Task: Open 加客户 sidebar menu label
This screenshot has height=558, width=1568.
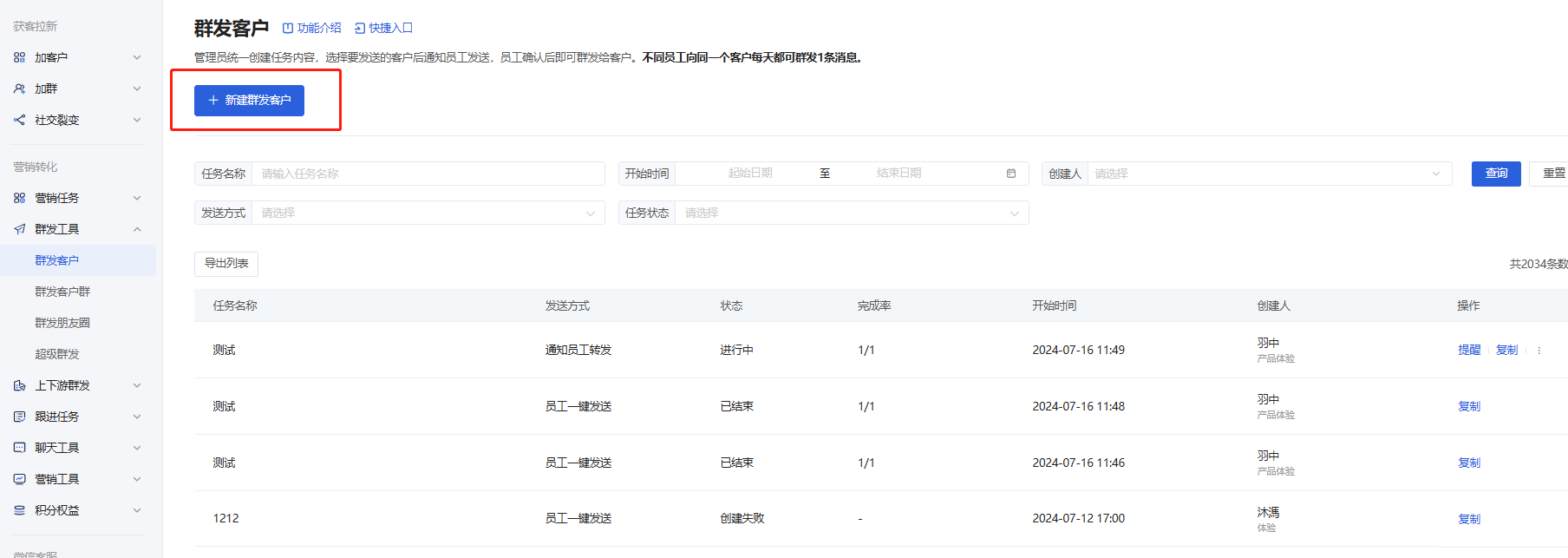Action: [51, 57]
